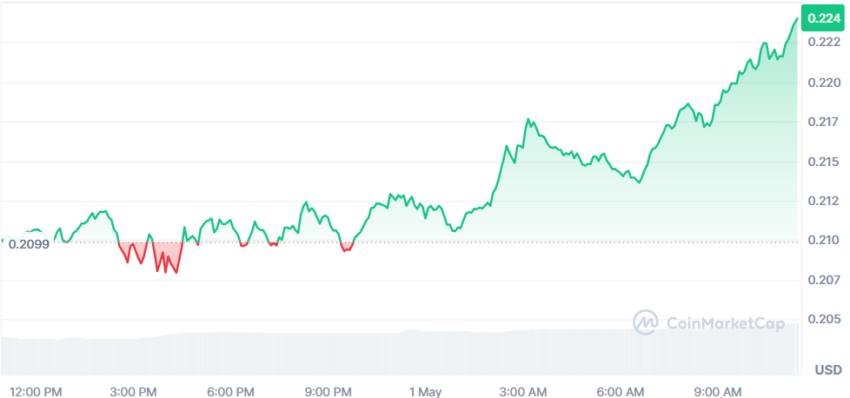The width and height of the screenshot is (850, 398).
Task: Click the CoinMarketCap watermark text
Action: pyautogui.click(x=725, y=324)
